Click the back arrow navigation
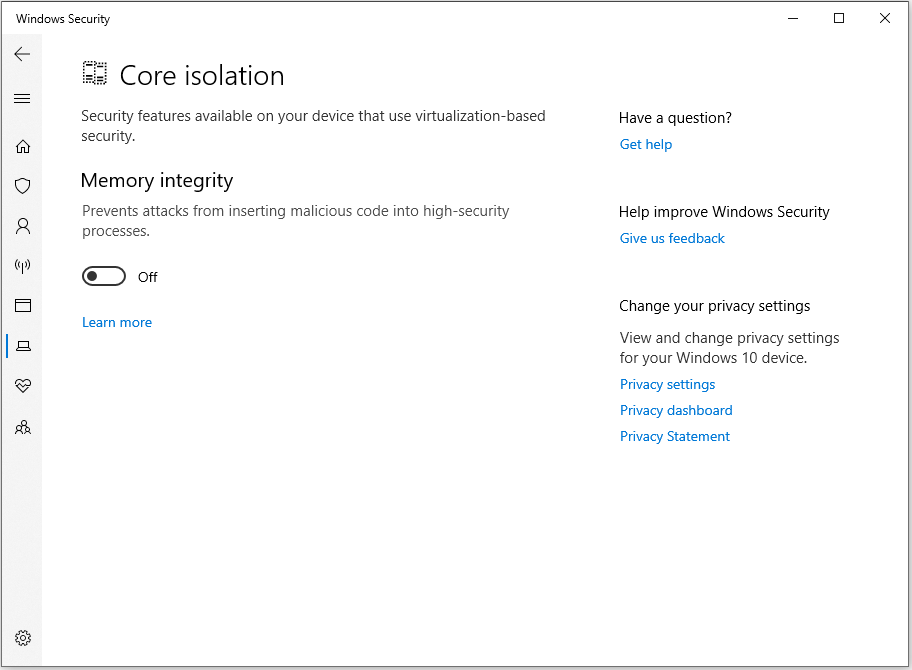 (22, 54)
